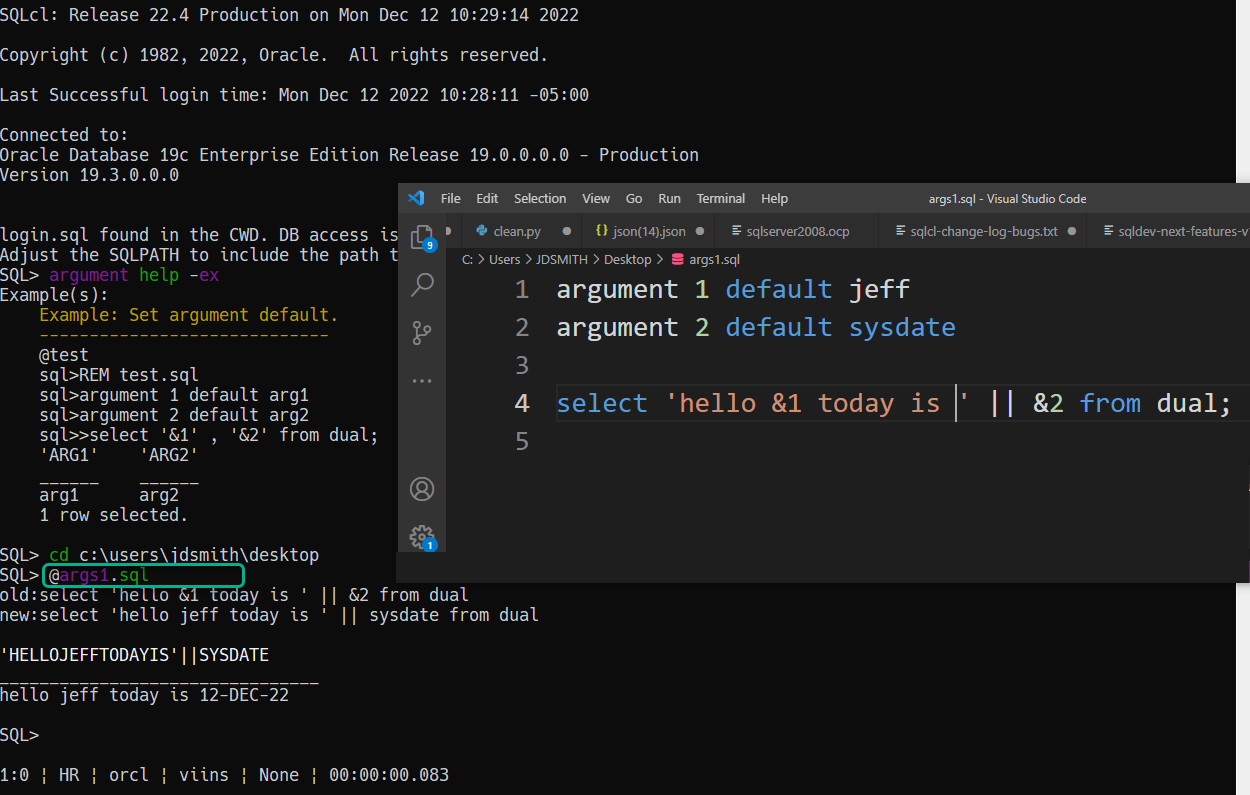
Task: Click line number 2 in the editor
Action: (522, 328)
